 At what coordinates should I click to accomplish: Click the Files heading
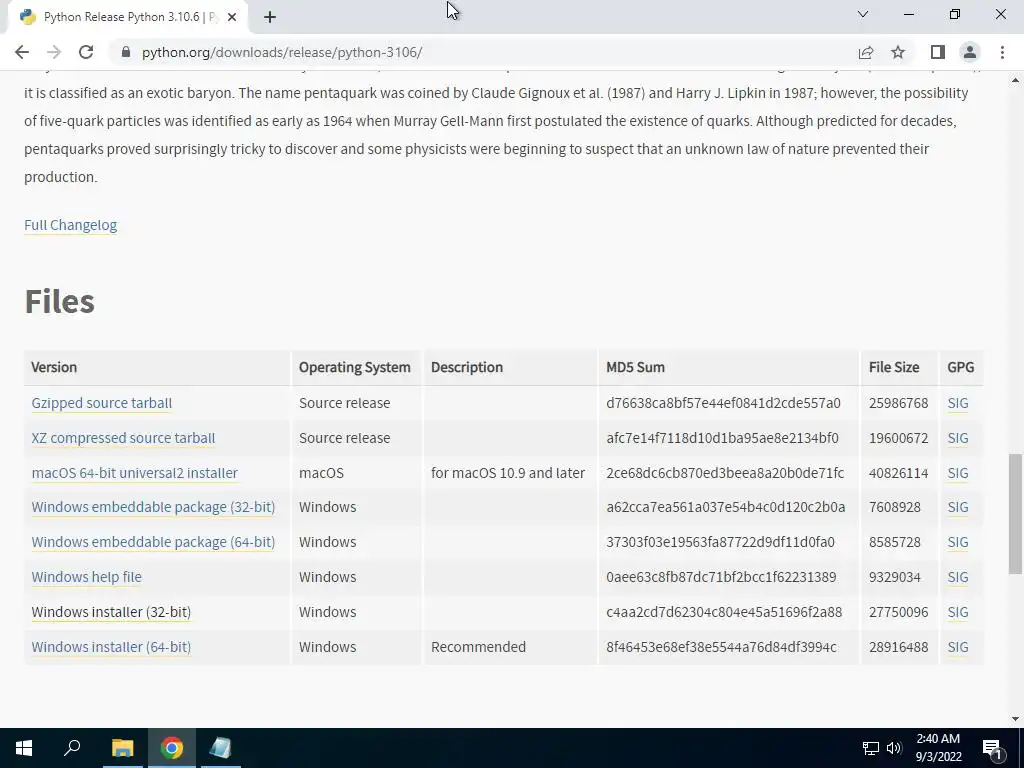59,301
